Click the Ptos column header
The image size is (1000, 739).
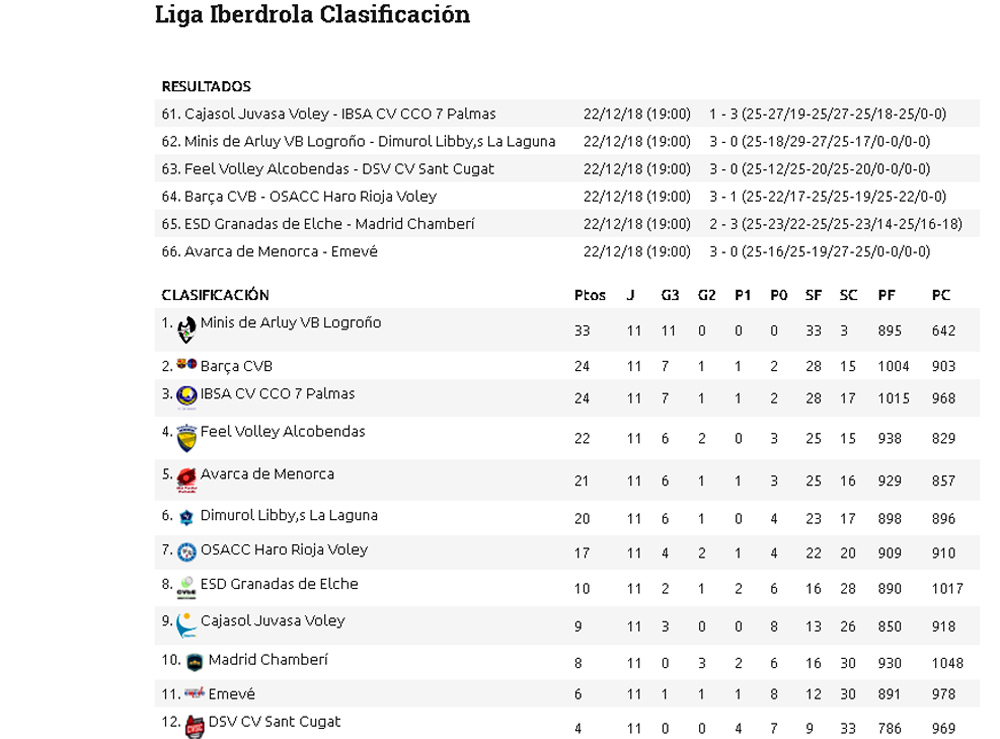[590, 295]
